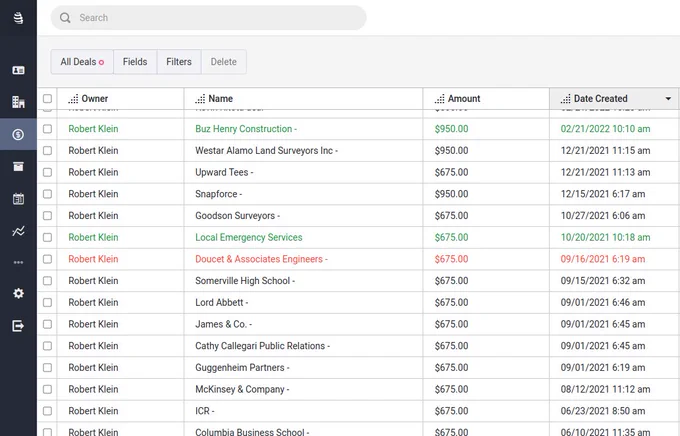Check the Doucet & Associates Engineers row
Image resolution: width=680 pixels, height=436 pixels.
pos(47,259)
